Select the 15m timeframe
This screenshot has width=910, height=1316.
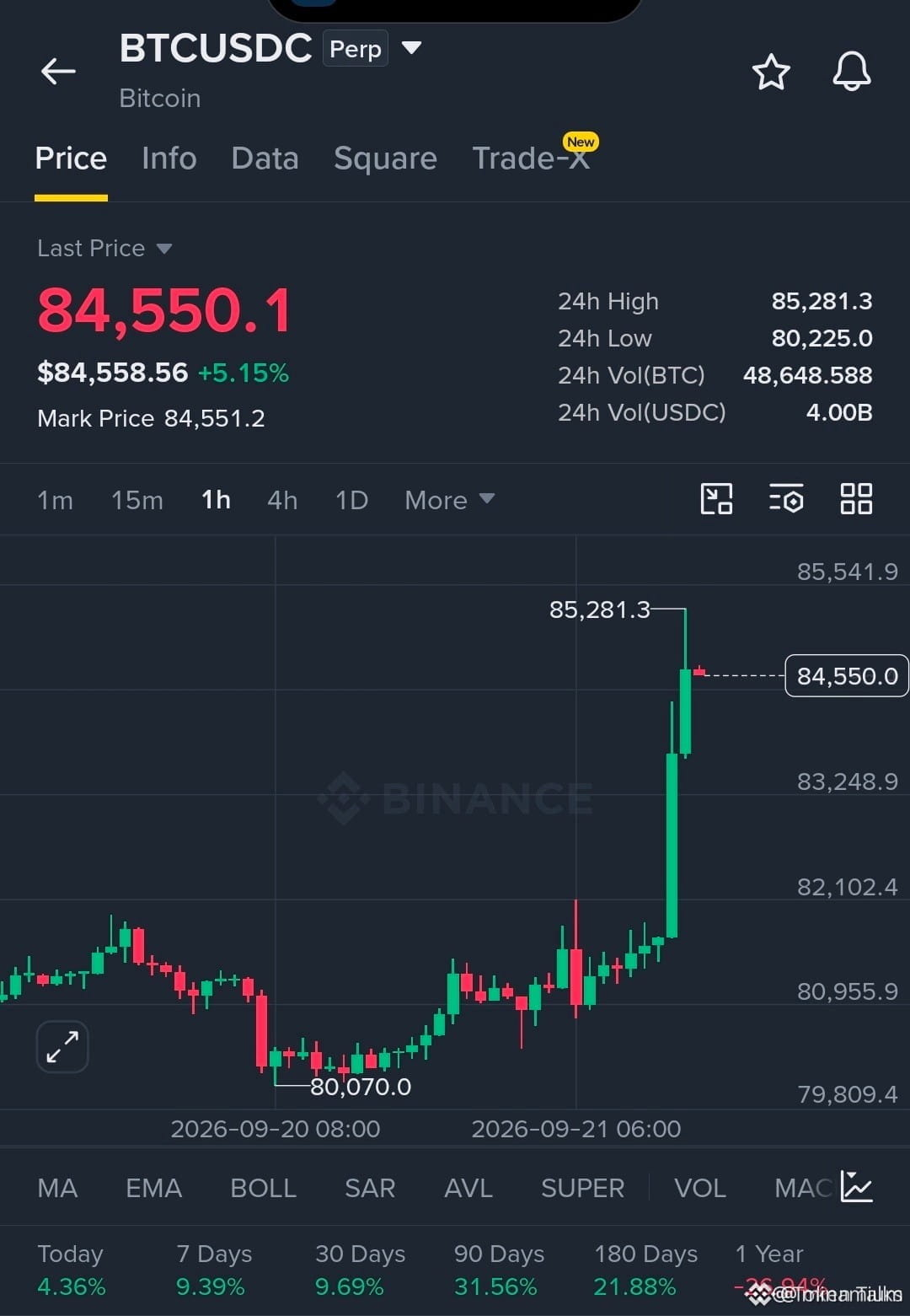tap(137, 500)
